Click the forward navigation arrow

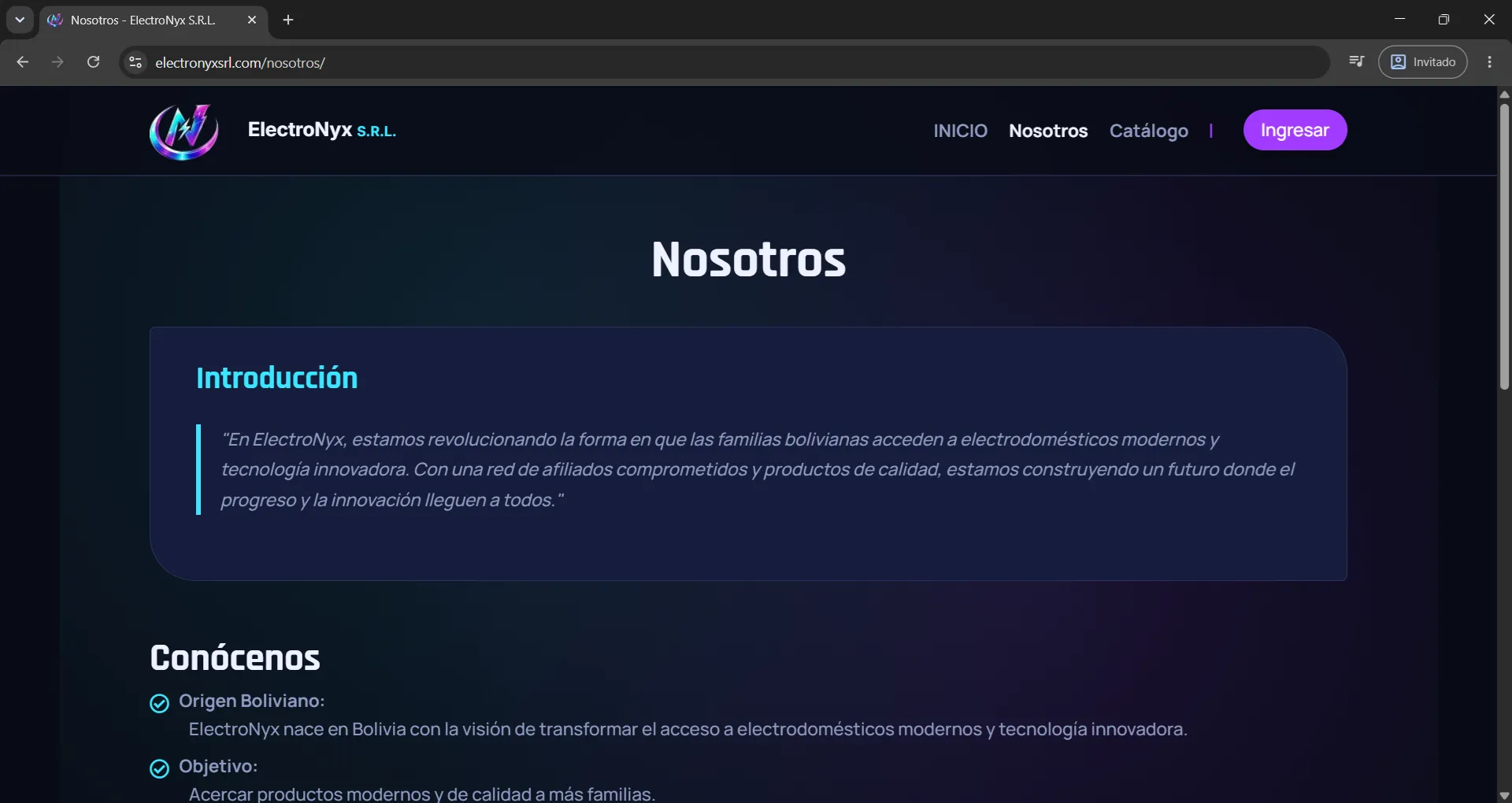57,62
